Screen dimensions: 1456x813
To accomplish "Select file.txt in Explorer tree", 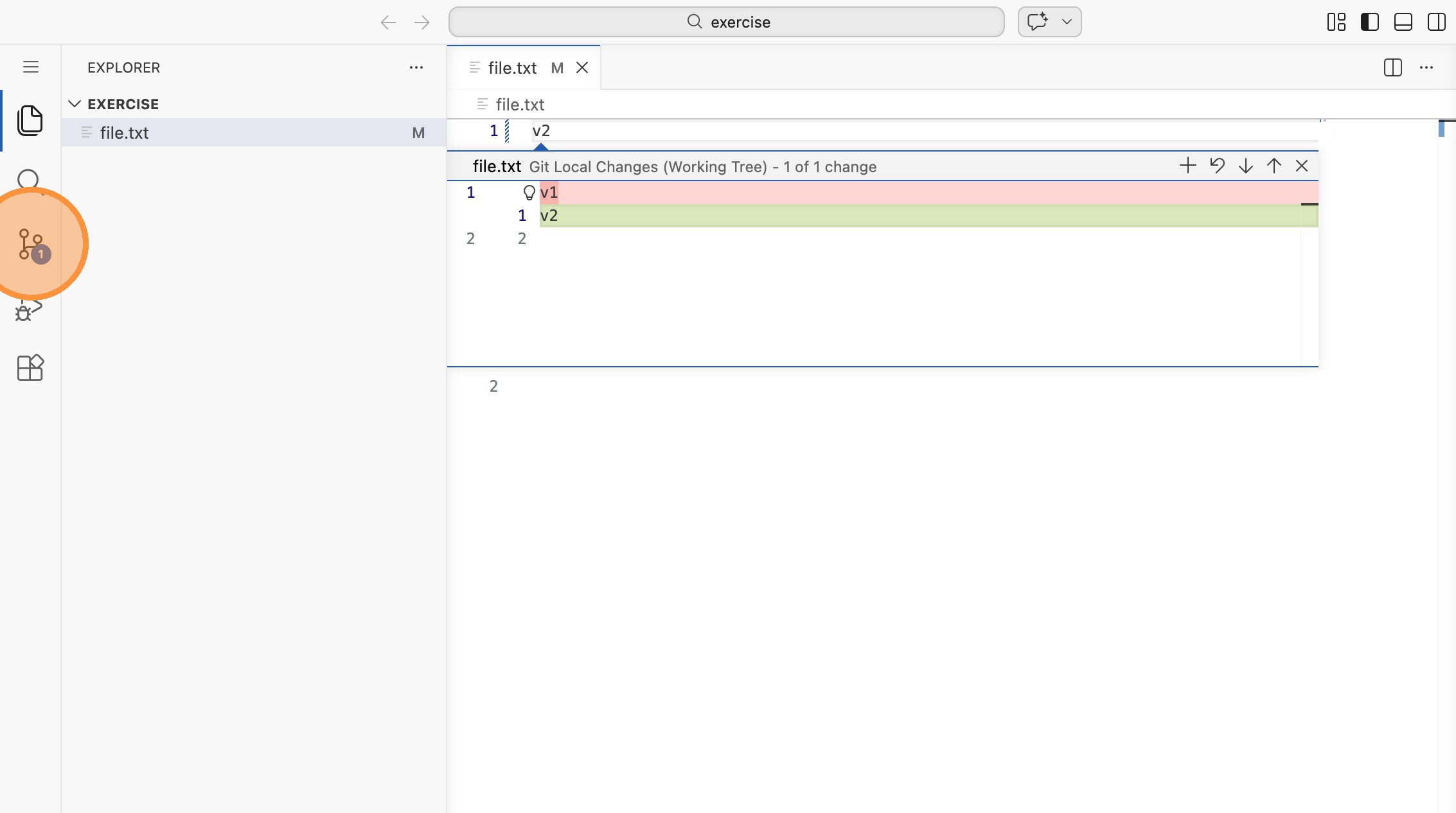I will (125, 133).
